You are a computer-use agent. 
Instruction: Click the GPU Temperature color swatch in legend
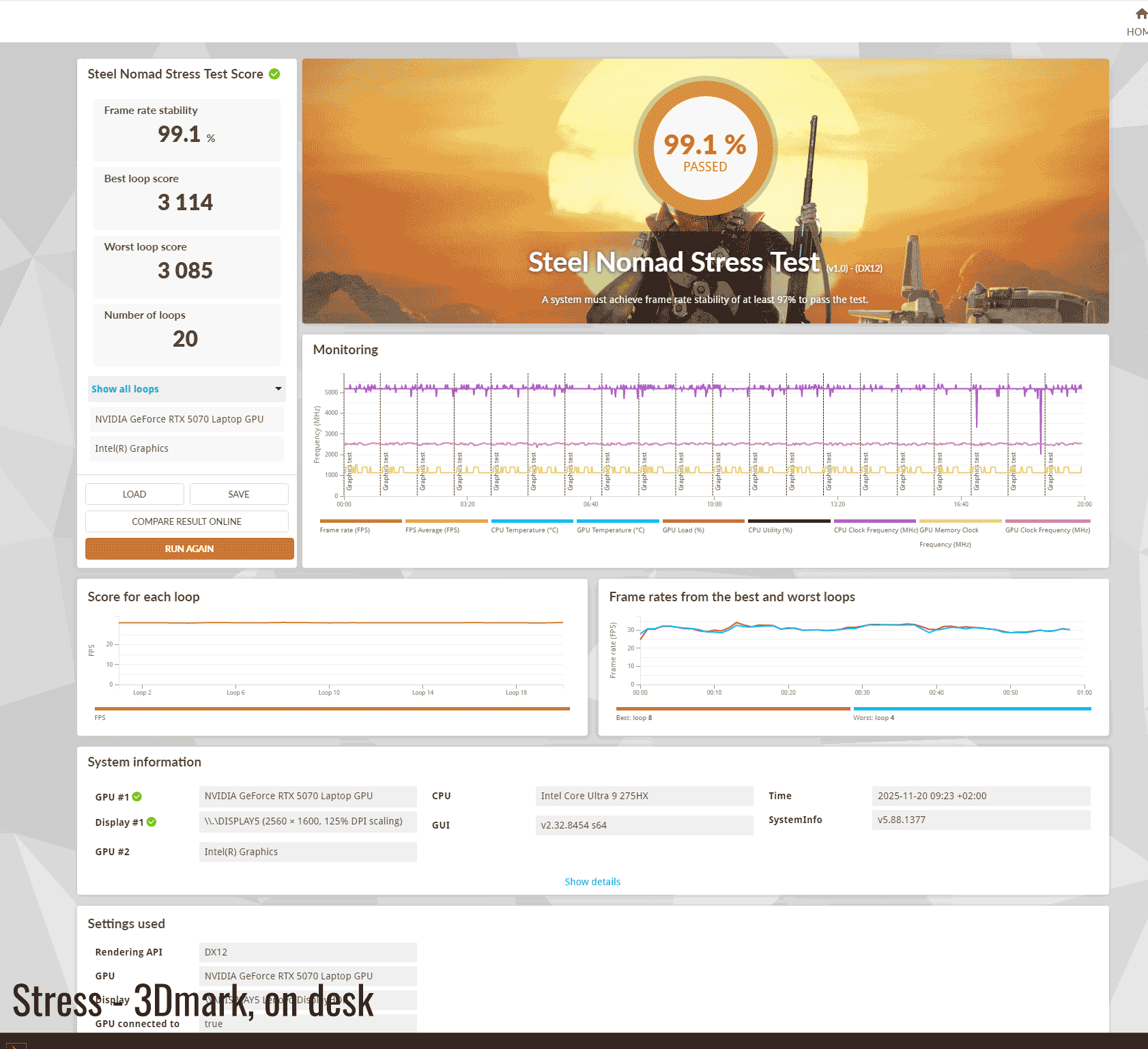[x=618, y=521]
